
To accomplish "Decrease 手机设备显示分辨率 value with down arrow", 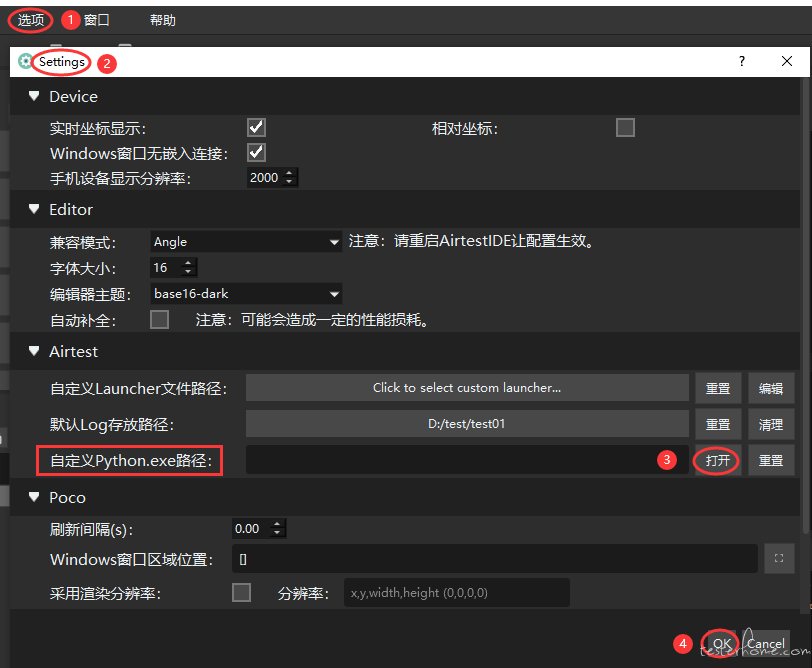I will pos(289,182).
